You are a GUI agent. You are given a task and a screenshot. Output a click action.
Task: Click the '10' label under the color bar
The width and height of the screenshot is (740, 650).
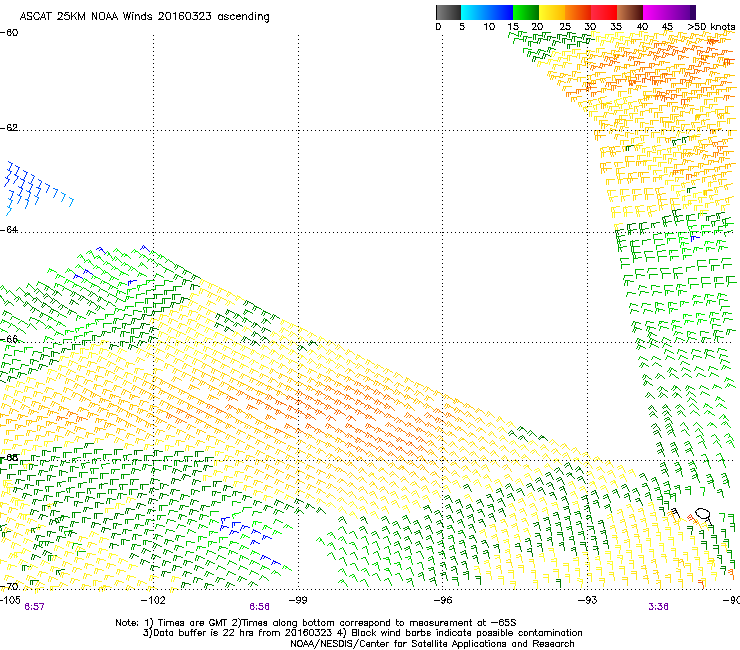click(489, 27)
